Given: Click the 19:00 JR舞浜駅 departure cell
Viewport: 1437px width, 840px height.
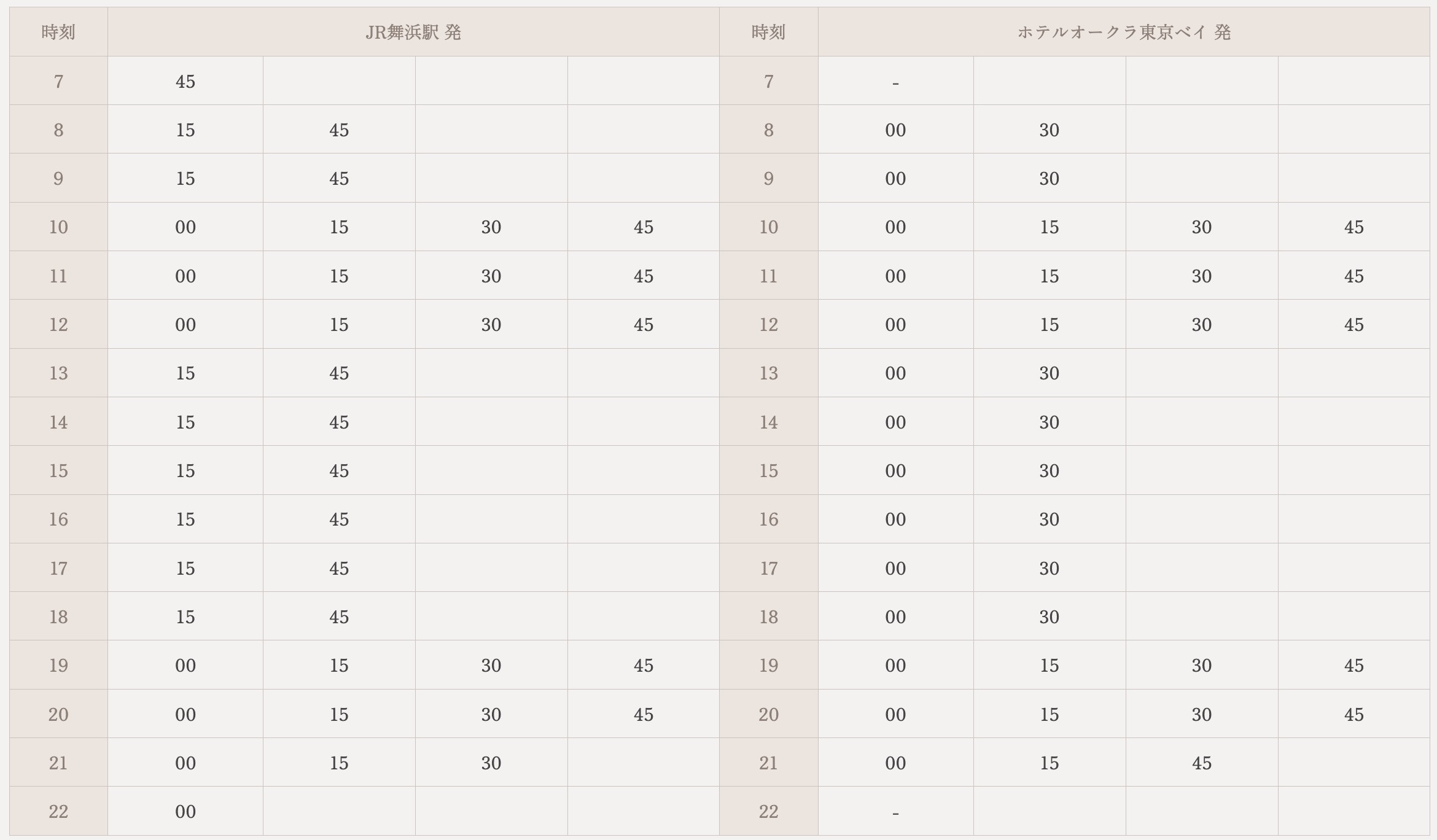Looking at the screenshot, I should pyautogui.click(x=185, y=665).
